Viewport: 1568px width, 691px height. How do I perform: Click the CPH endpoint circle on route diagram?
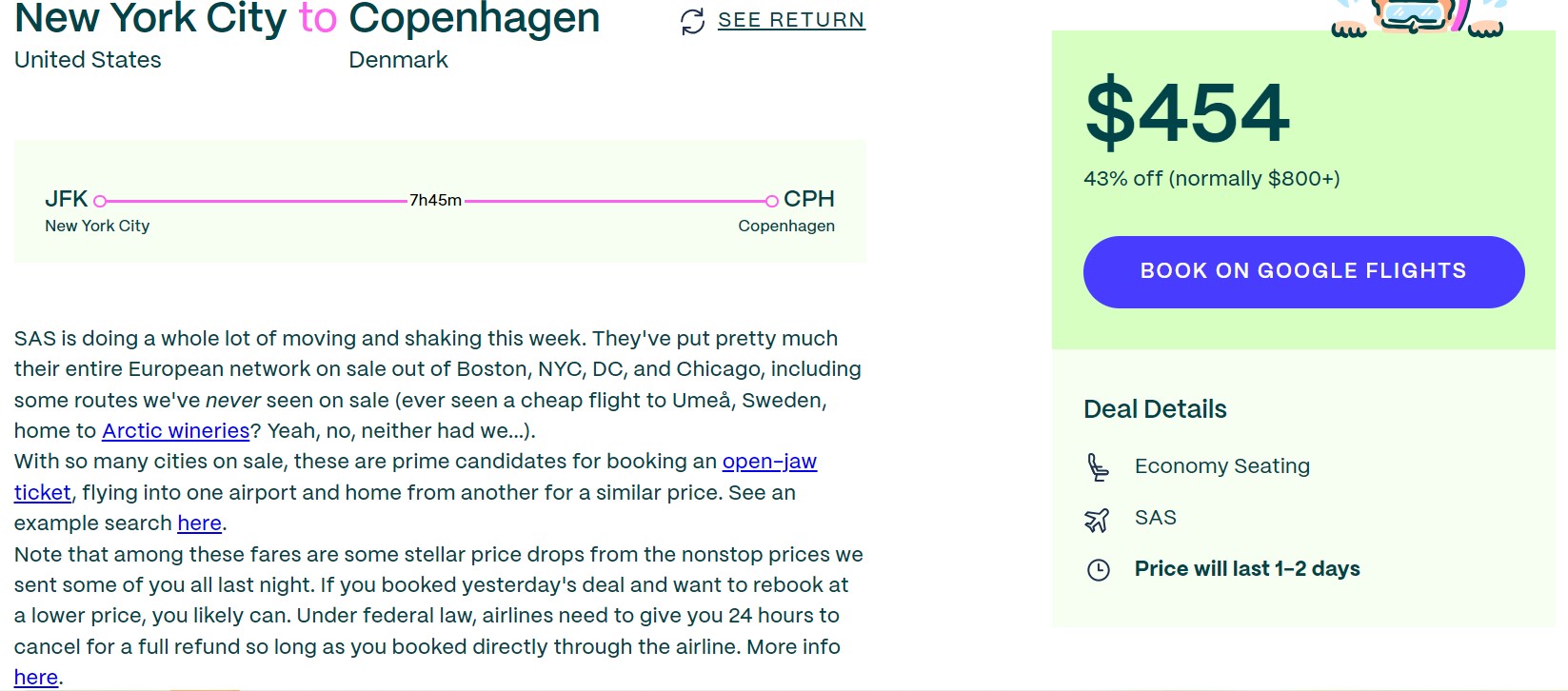pyautogui.click(x=771, y=199)
